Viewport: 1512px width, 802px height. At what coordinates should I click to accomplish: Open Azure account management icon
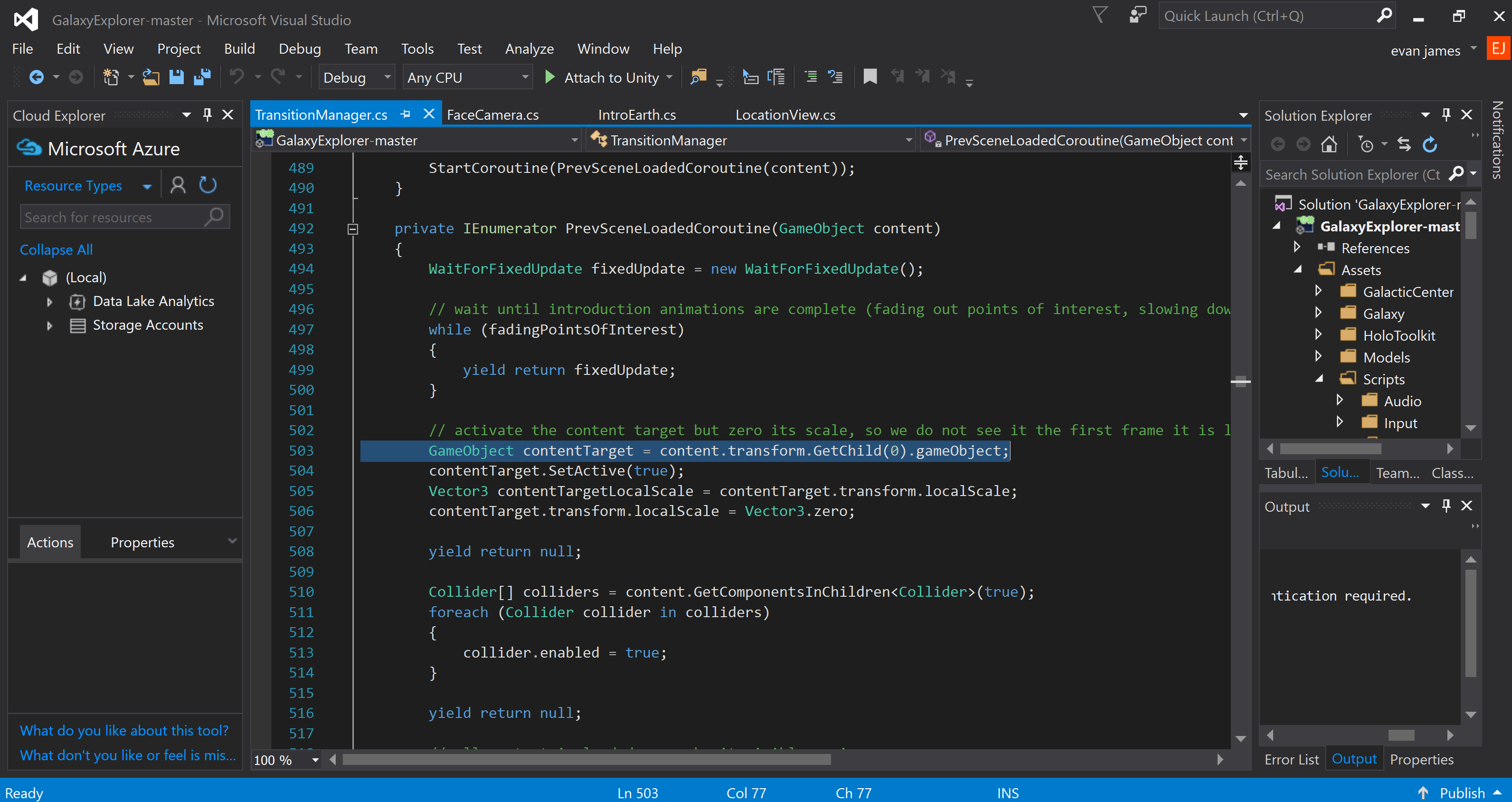tap(178, 185)
